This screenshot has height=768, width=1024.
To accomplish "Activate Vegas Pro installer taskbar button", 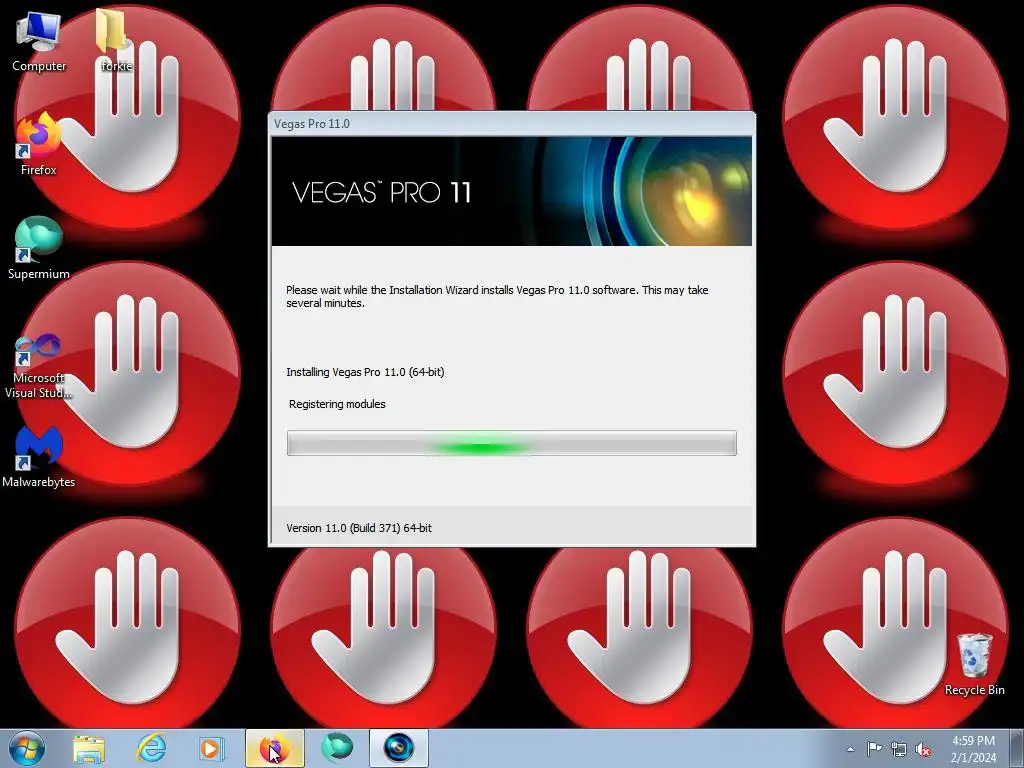I will 398,748.
